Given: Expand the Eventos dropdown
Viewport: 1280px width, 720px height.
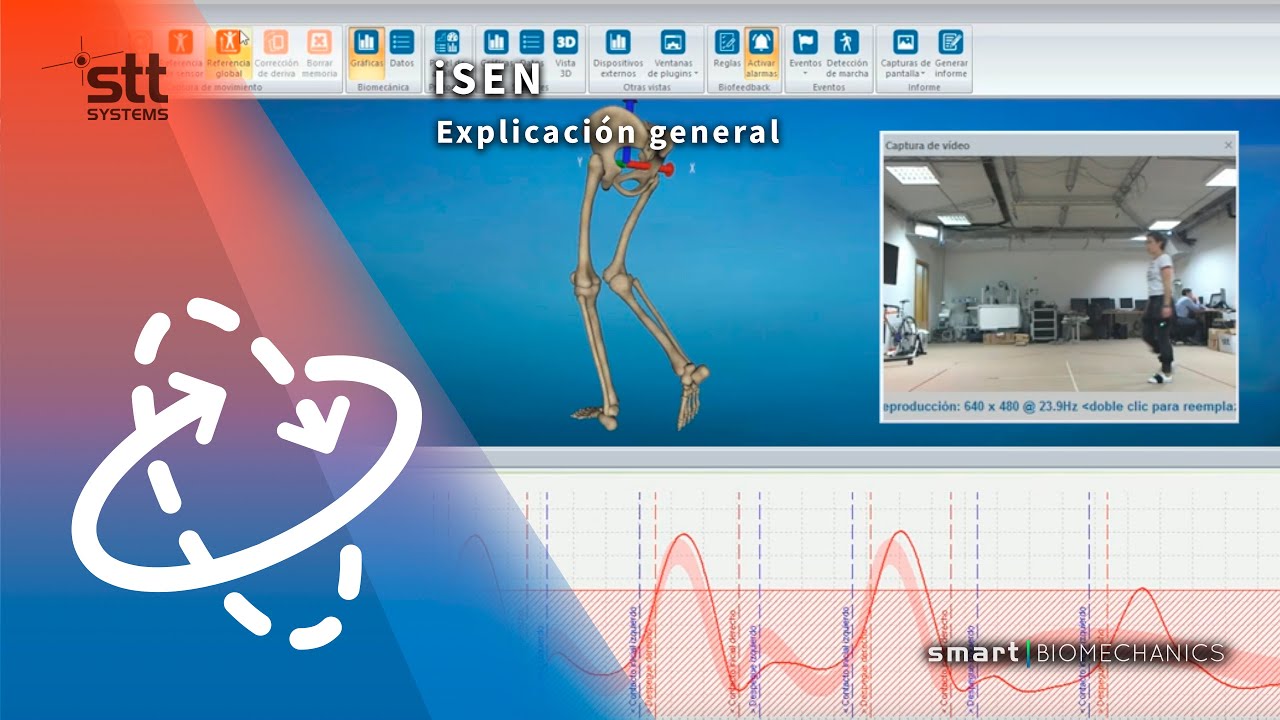Looking at the screenshot, I should click(805, 54).
